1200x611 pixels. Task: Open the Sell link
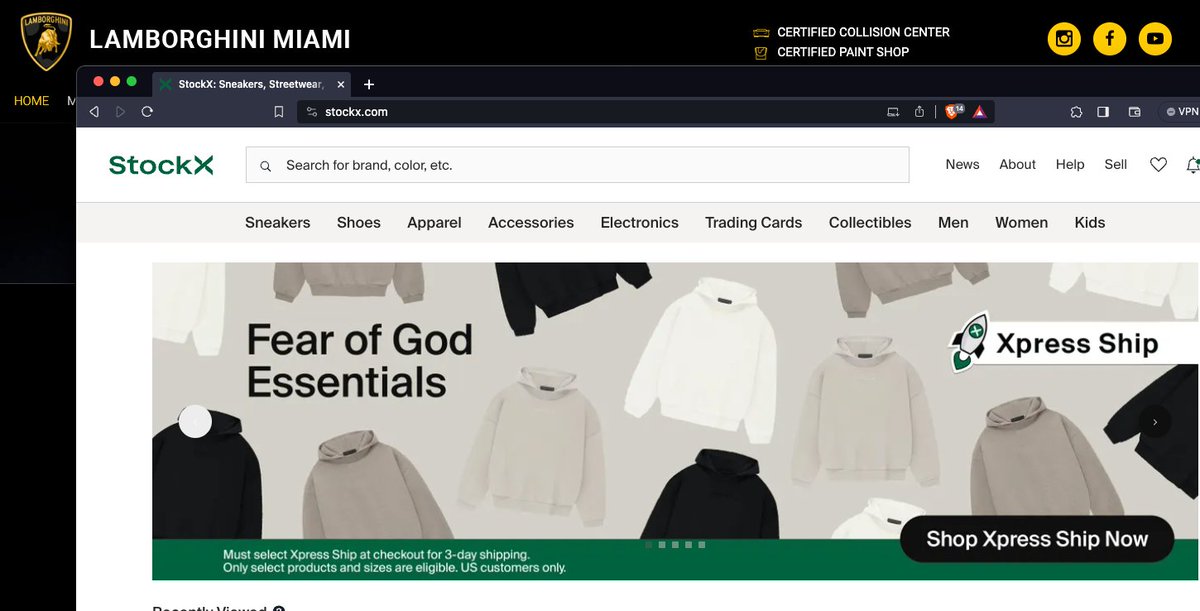pos(1116,164)
